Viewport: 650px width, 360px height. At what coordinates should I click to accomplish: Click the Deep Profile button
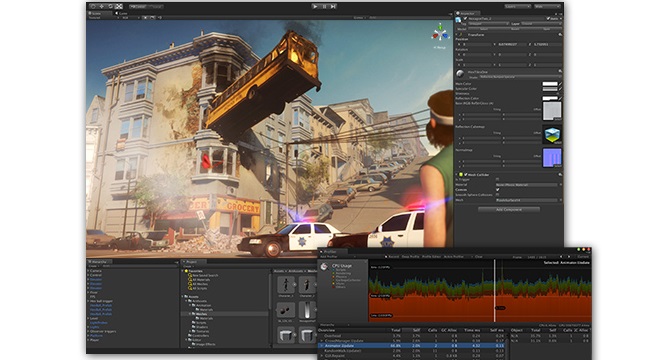pyautogui.click(x=410, y=257)
